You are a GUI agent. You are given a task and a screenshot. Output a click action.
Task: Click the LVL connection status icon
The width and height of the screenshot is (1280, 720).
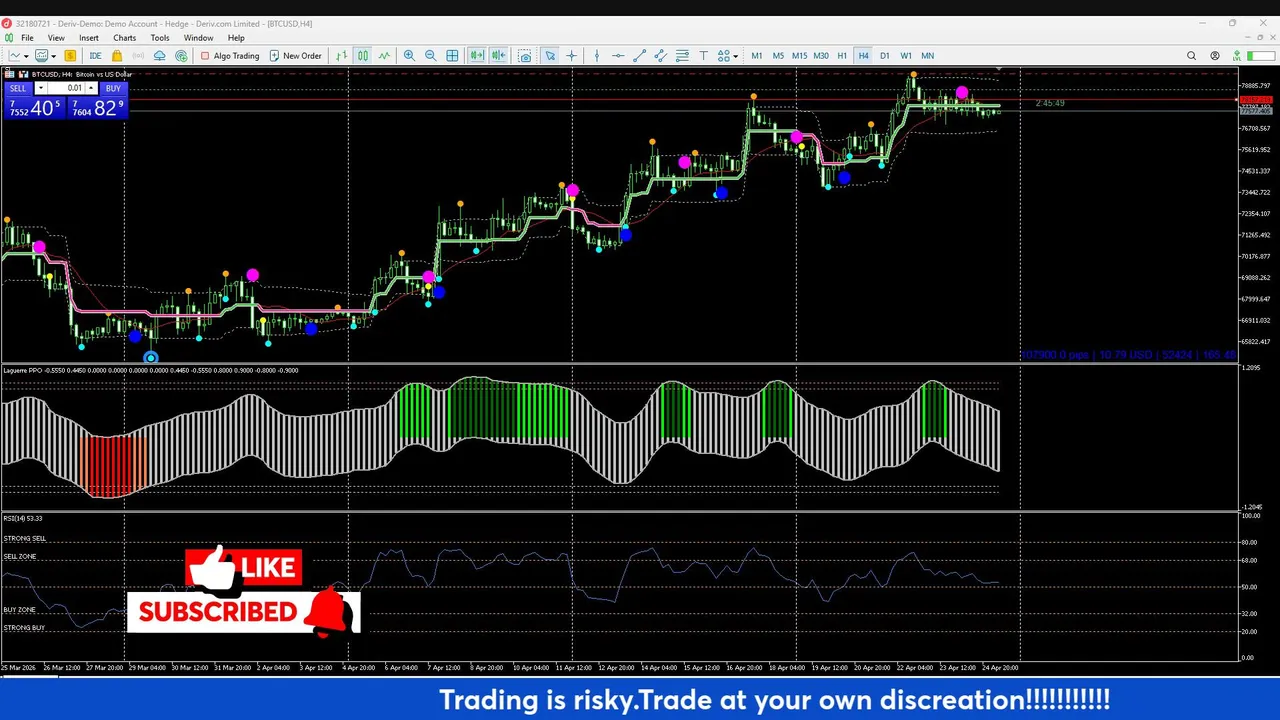[x=1237, y=56]
